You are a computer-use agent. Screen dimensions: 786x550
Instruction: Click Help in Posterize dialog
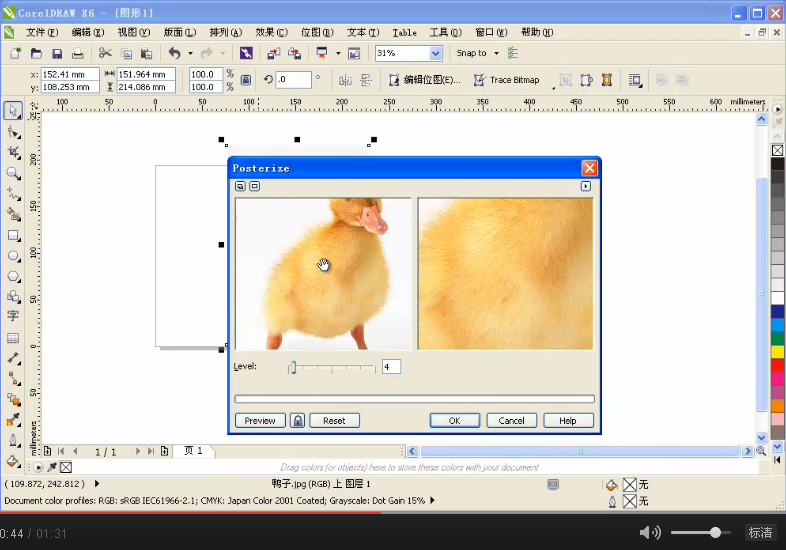point(568,420)
